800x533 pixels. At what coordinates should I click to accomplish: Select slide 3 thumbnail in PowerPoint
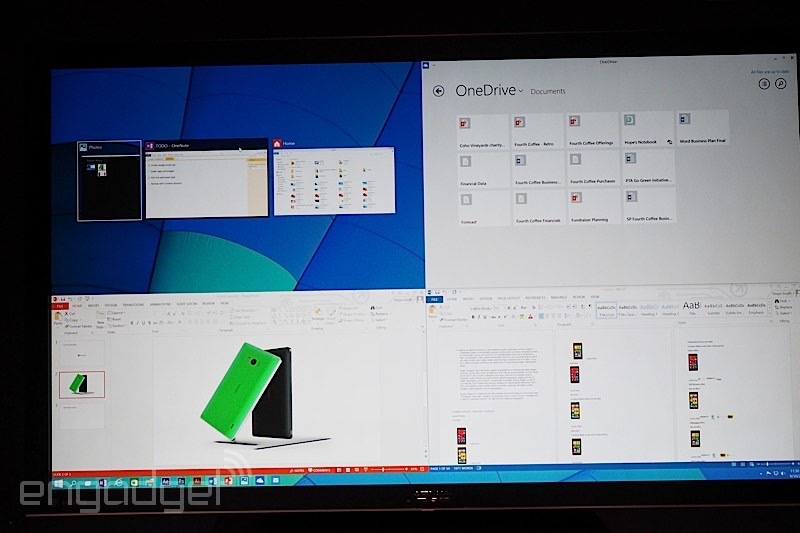[x=82, y=416]
